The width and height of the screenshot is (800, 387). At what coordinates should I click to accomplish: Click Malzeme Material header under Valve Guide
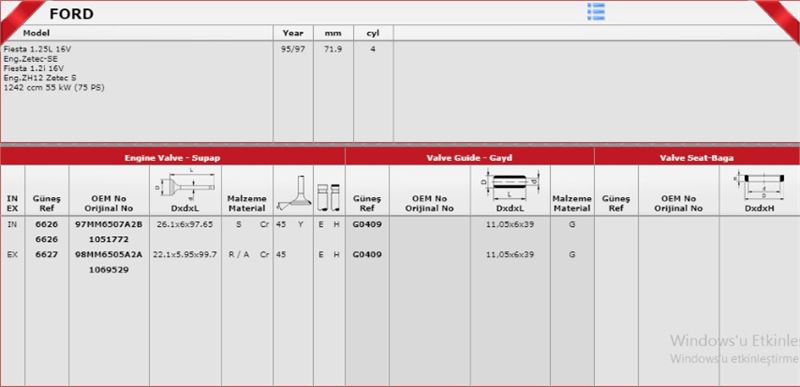click(572, 203)
